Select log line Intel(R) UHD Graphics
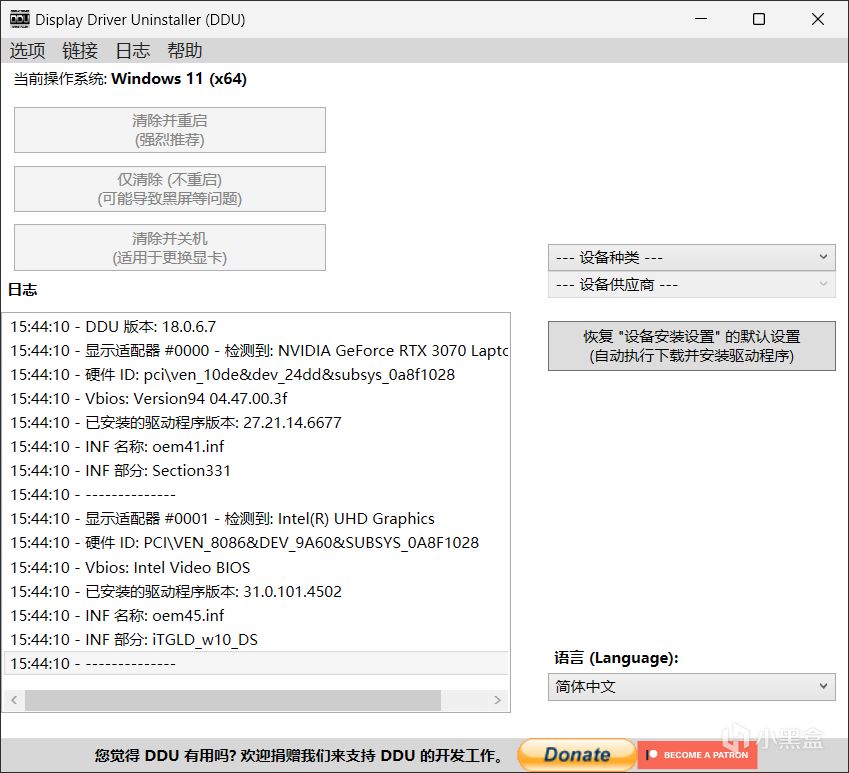Viewport: 849px width, 773px height. coord(257,519)
